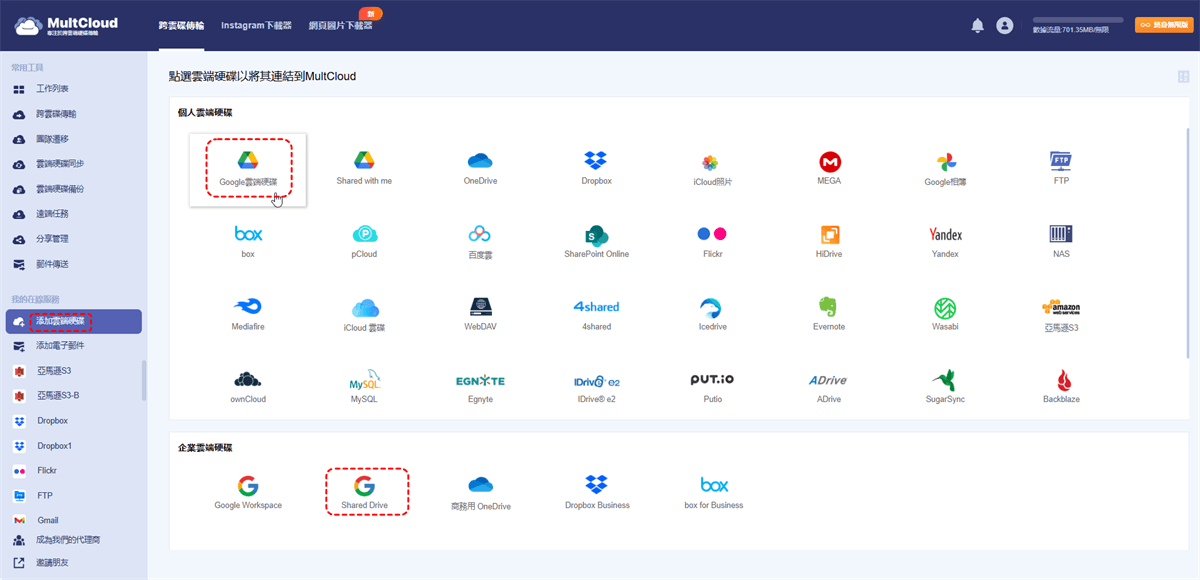Choose the WebDAV connection
1200x580 pixels.
click(481, 314)
